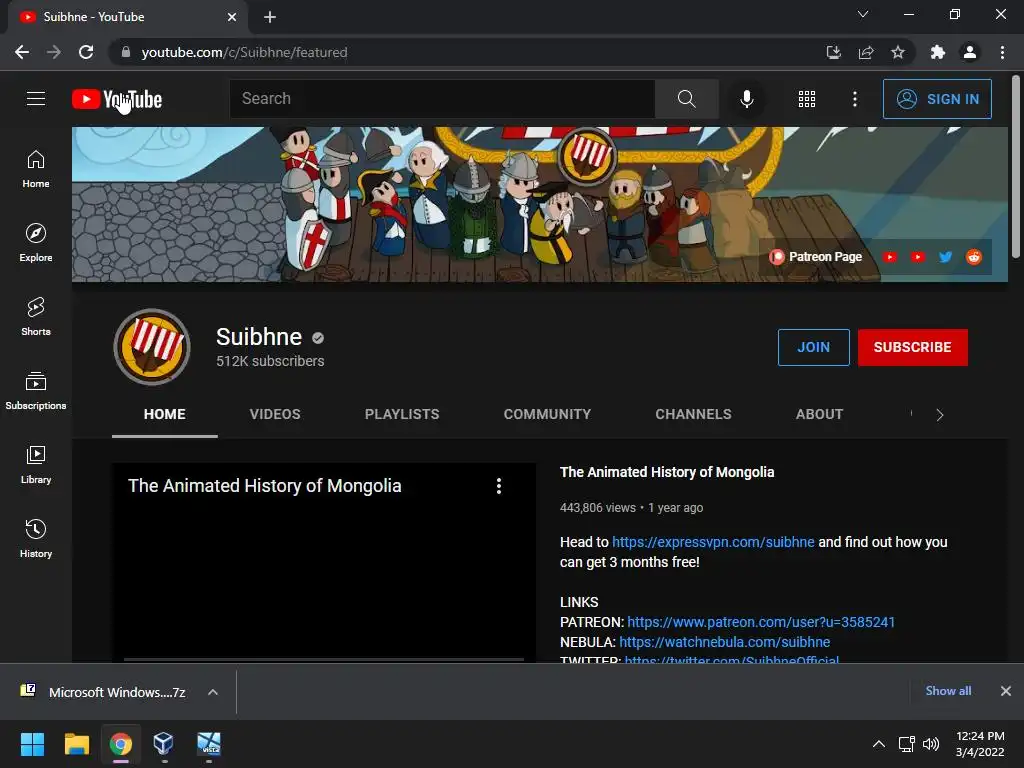Show hidden system tray icons
This screenshot has width=1024, height=768.
pos(879,744)
